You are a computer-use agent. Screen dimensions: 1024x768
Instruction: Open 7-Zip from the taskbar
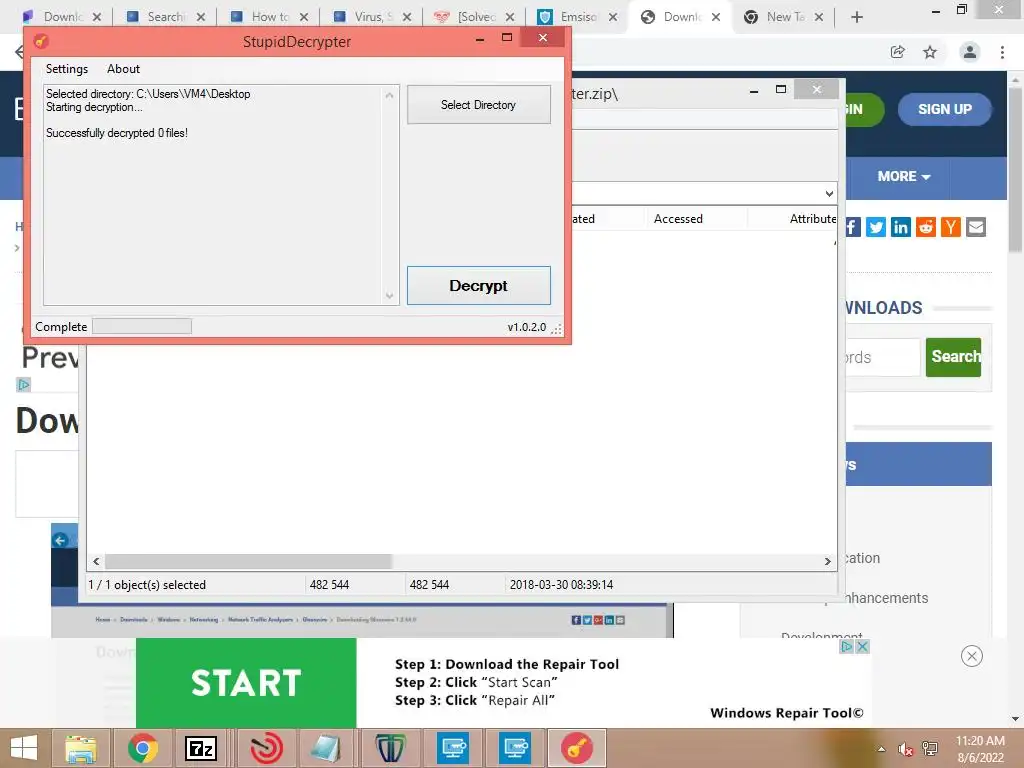201,748
